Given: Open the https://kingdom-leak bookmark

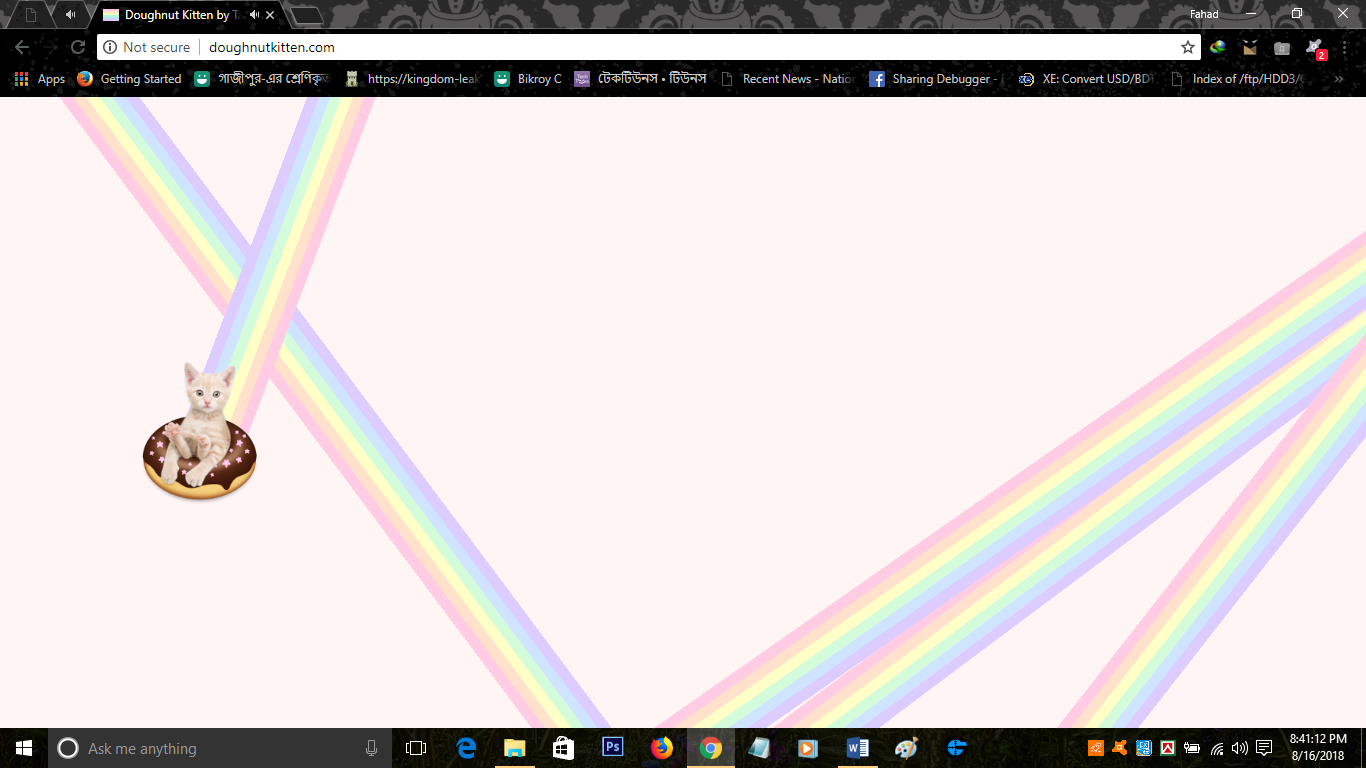Looking at the screenshot, I should click(x=413, y=79).
